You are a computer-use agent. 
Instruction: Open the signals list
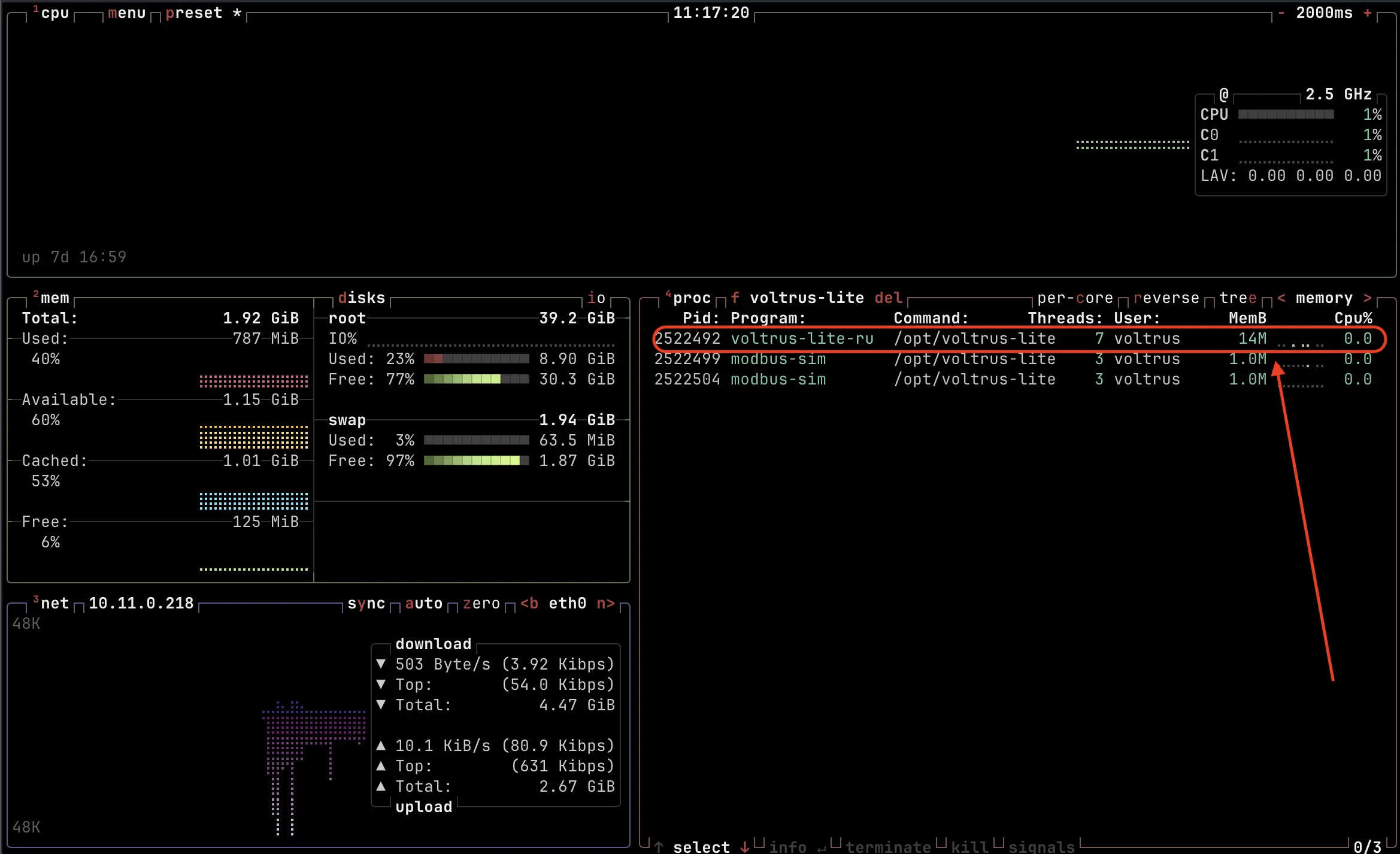(x=1042, y=847)
